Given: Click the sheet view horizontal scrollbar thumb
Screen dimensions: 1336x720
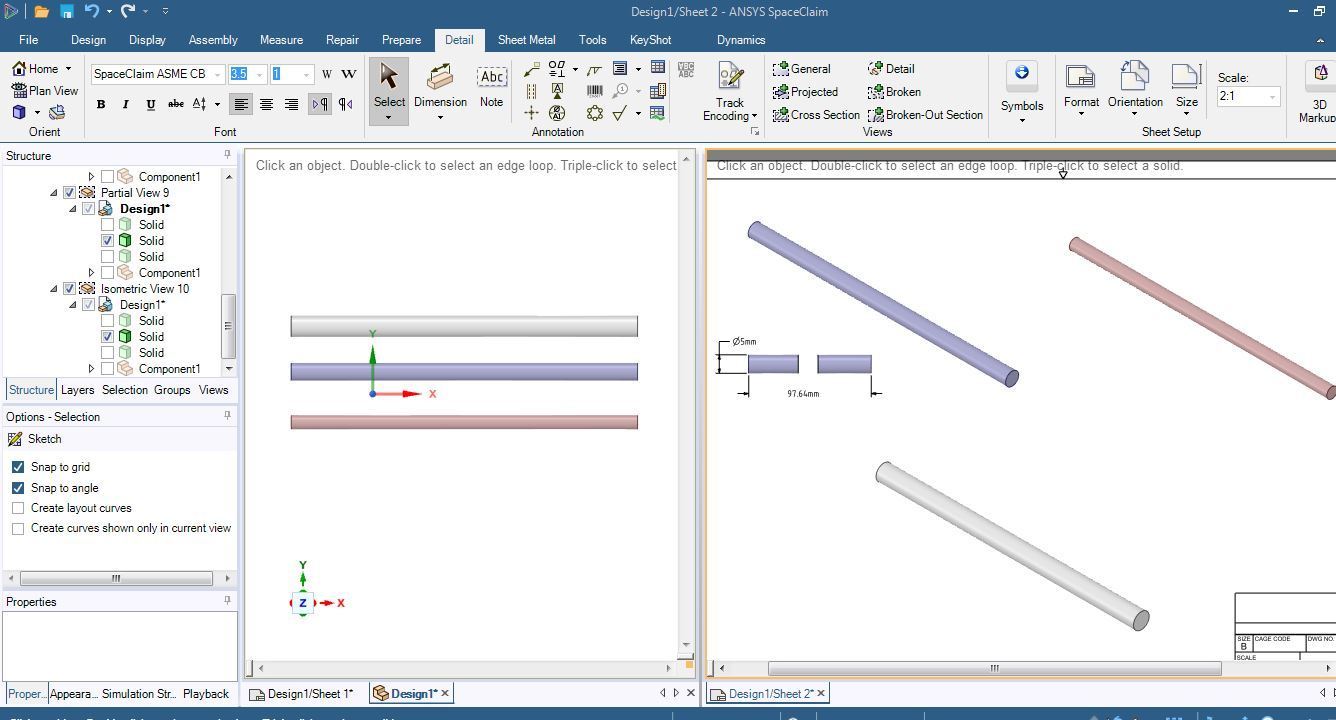Looking at the screenshot, I should (x=994, y=668).
